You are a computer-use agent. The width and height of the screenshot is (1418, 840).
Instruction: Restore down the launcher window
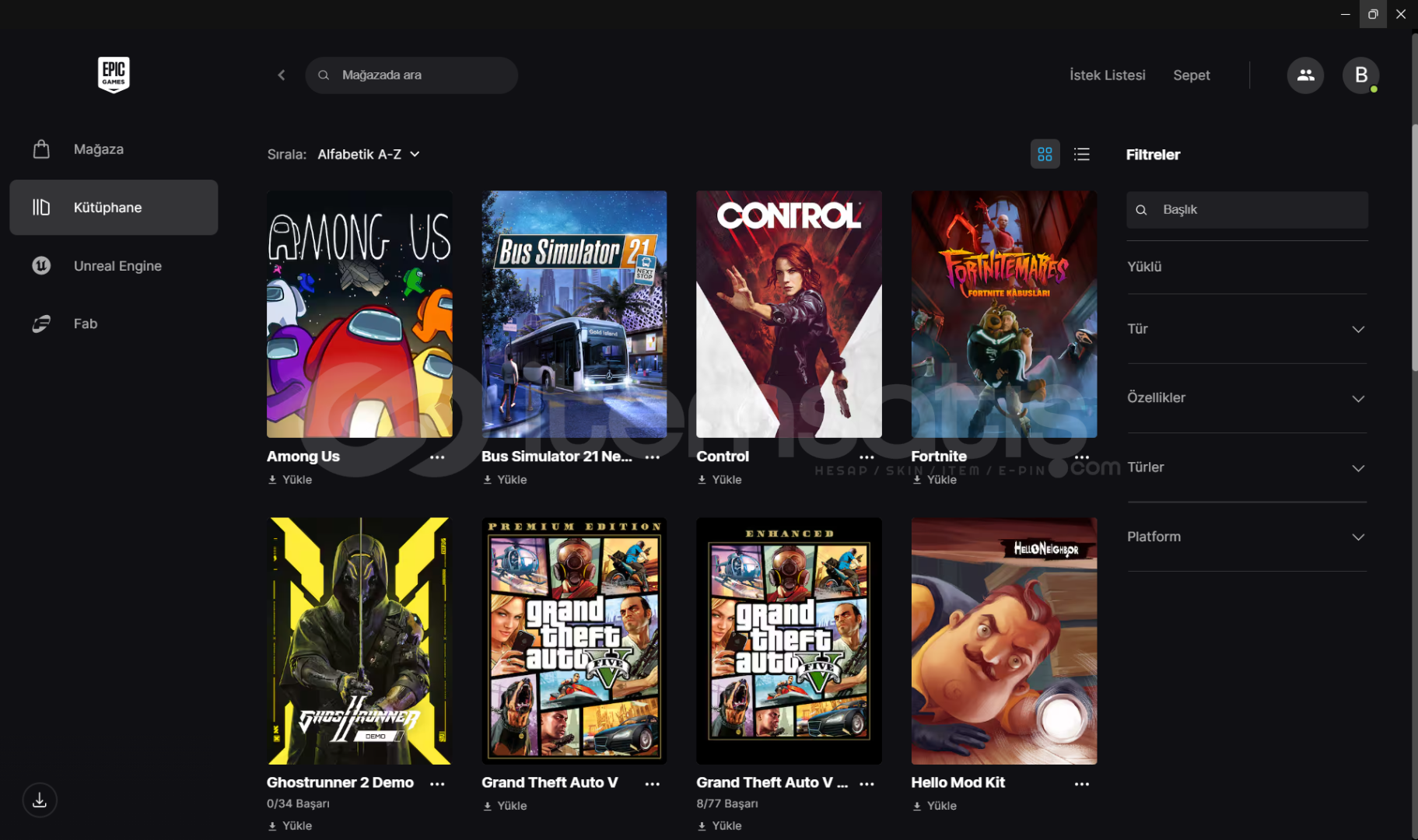(x=1373, y=14)
